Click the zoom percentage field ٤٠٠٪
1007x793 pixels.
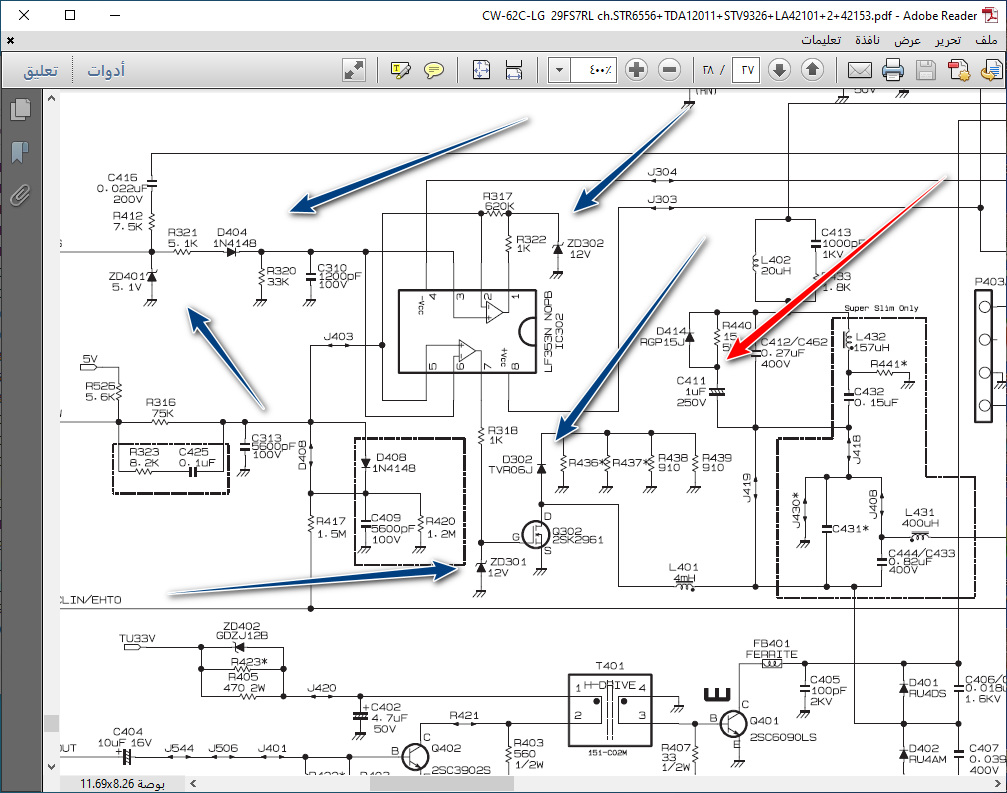click(x=594, y=69)
